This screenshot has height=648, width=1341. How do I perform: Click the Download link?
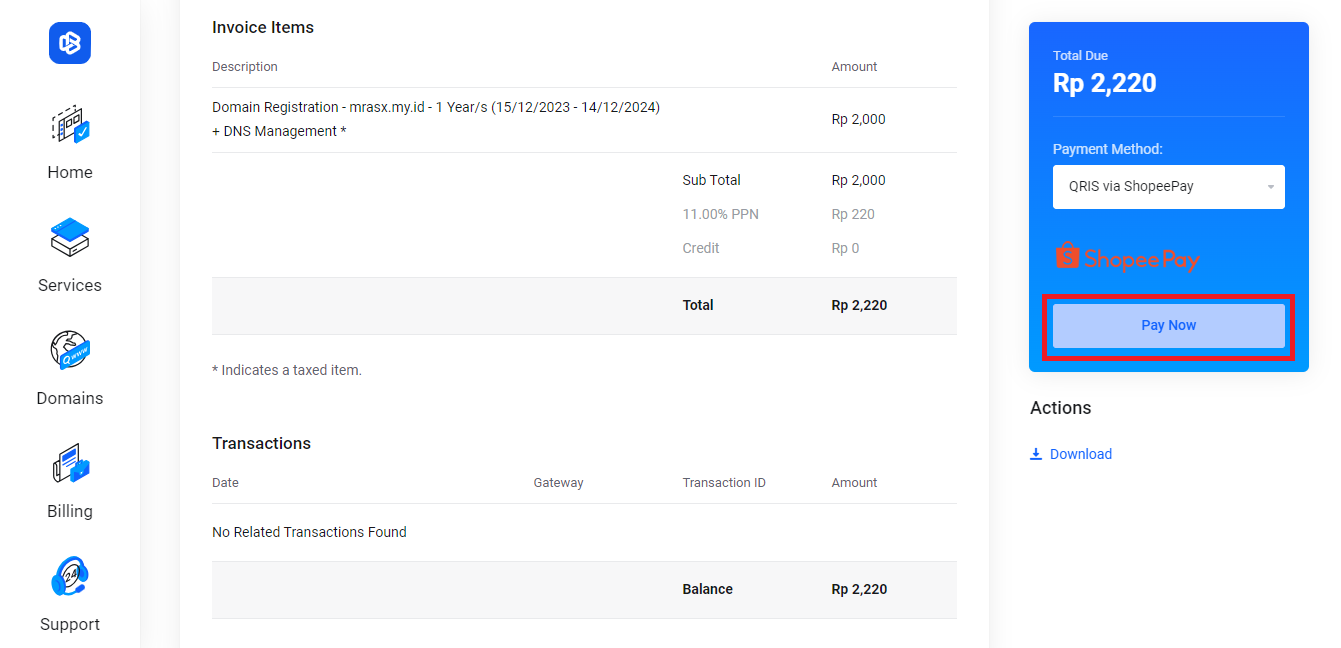[1081, 454]
